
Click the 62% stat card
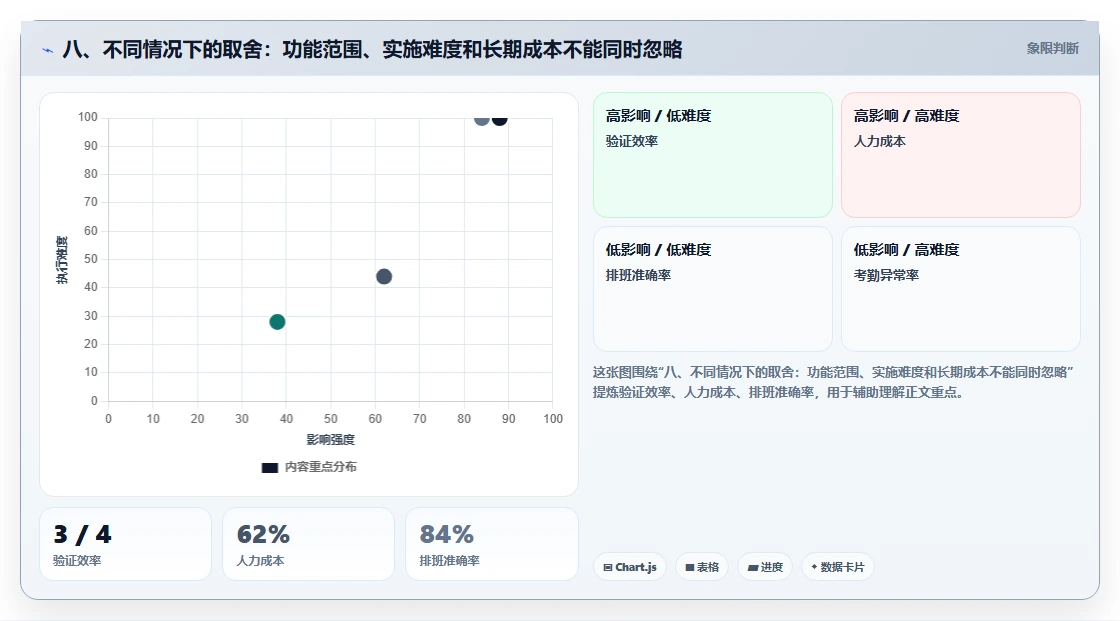coord(309,544)
